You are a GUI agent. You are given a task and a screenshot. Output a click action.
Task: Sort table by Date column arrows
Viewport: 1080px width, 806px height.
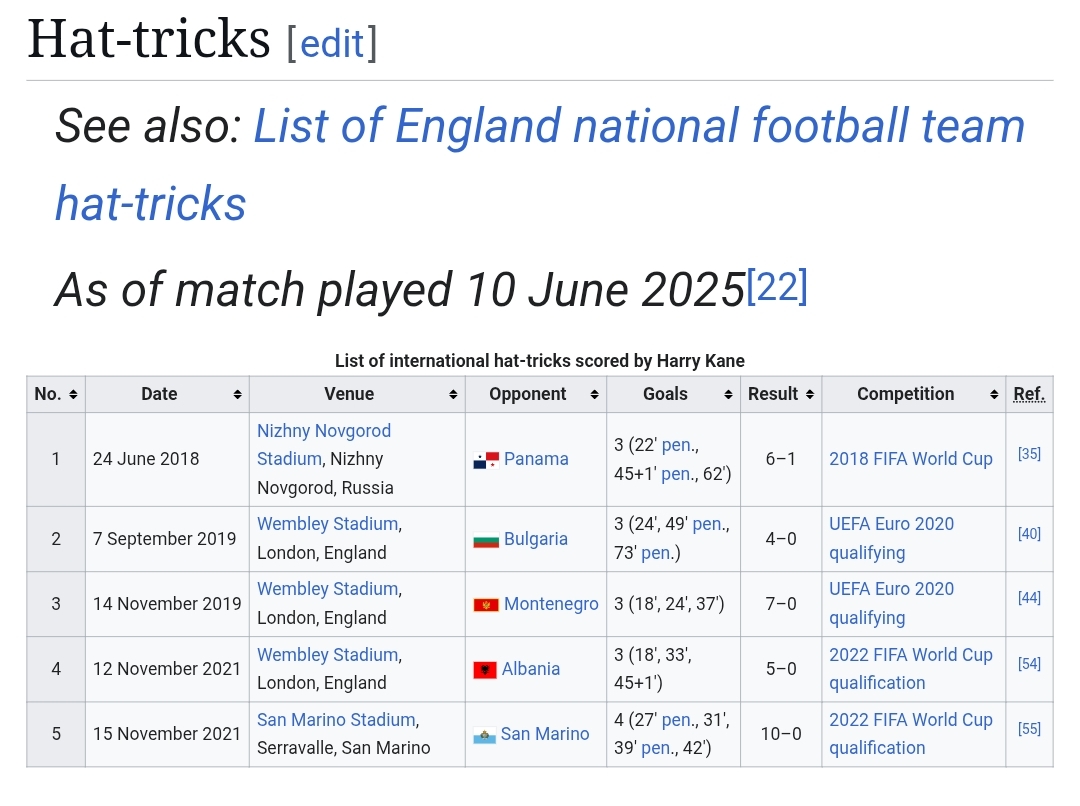(x=237, y=395)
